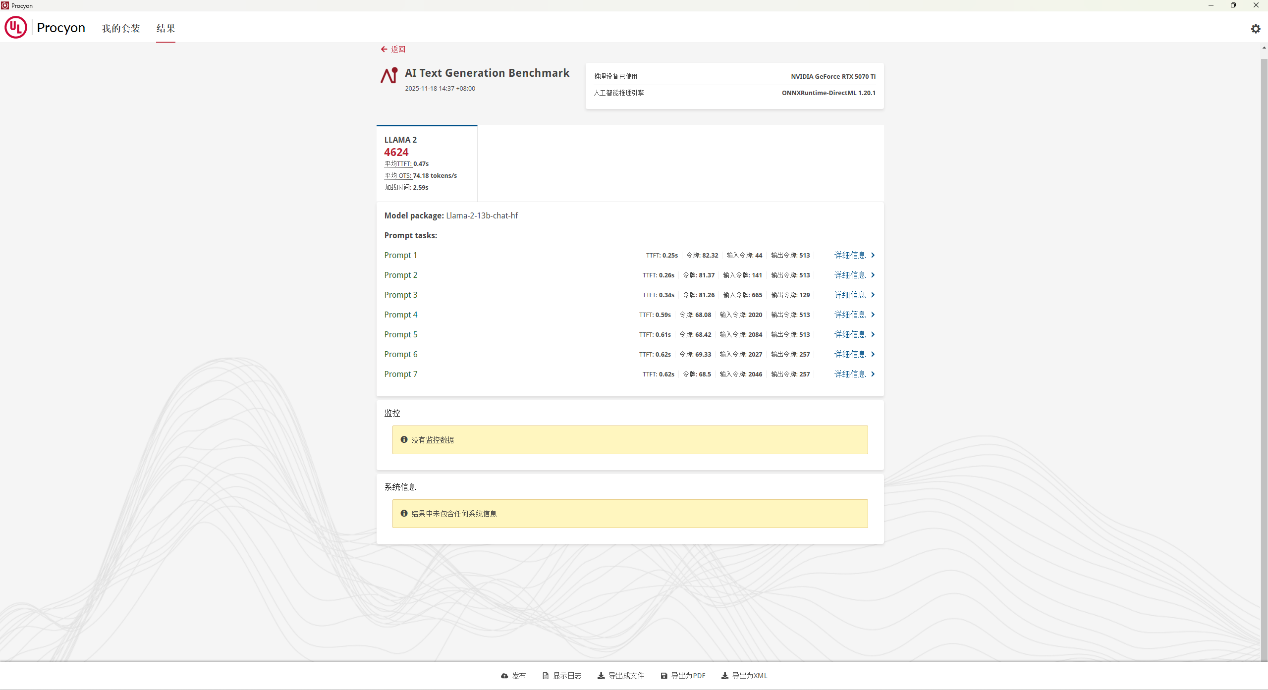
Task: Click Prompt 1 TTFT 0.25s value
Action: click(670, 255)
